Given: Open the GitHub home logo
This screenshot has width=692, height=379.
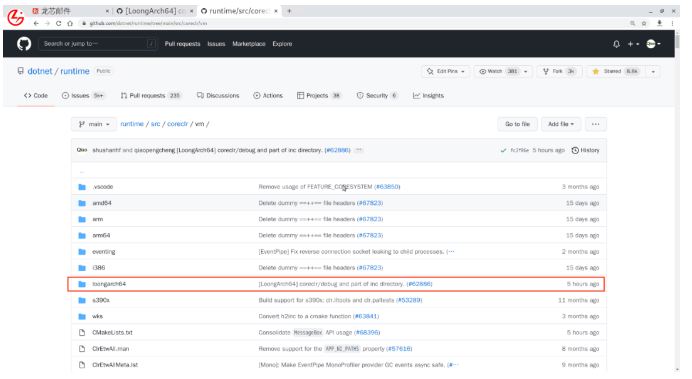Looking at the screenshot, I should pyautogui.click(x=24, y=44).
